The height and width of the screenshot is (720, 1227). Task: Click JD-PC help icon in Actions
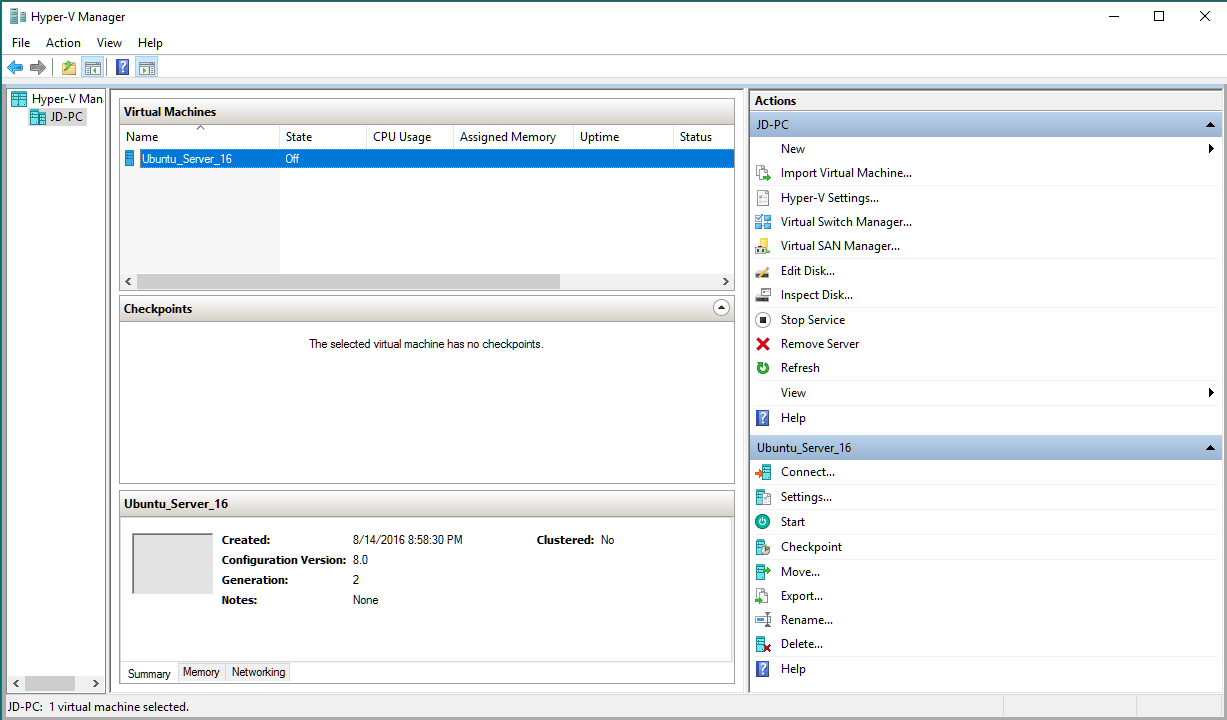coord(763,418)
